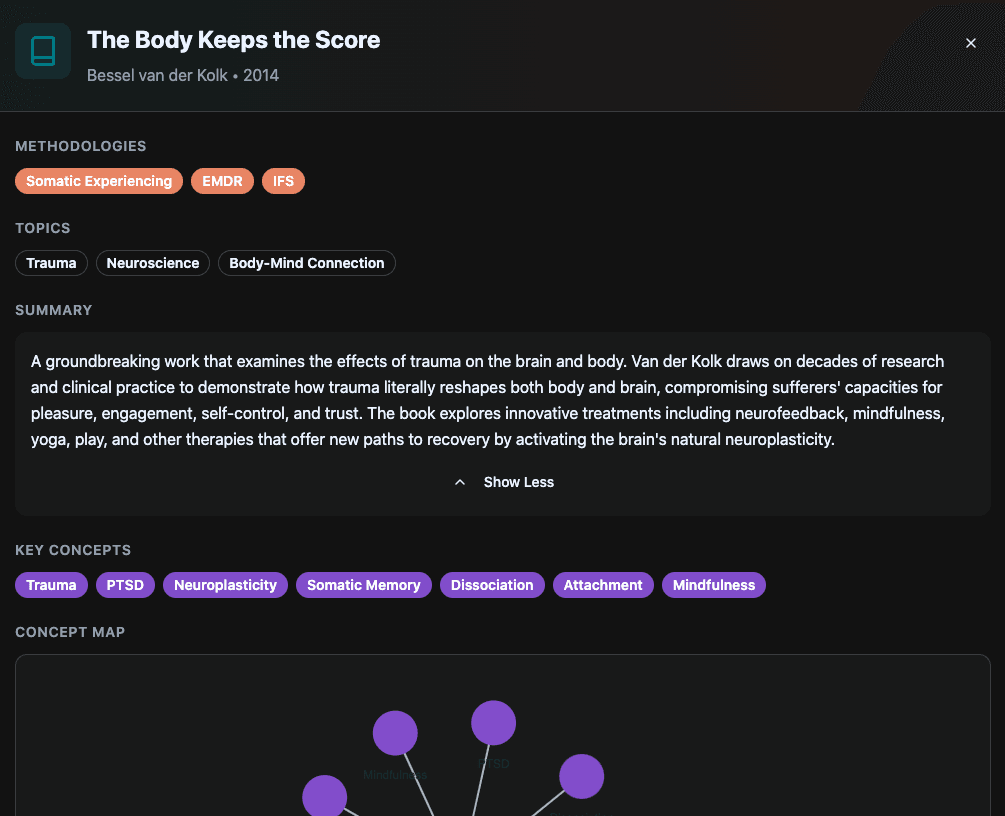Open the Methodologies section heading

[x=80, y=146]
